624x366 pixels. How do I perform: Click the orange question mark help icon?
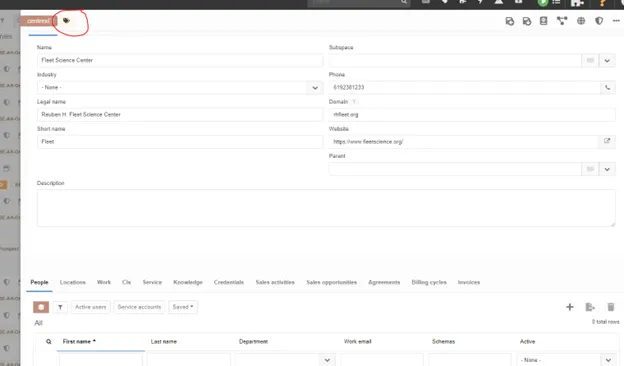pyautogui.click(x=603, y=3)
